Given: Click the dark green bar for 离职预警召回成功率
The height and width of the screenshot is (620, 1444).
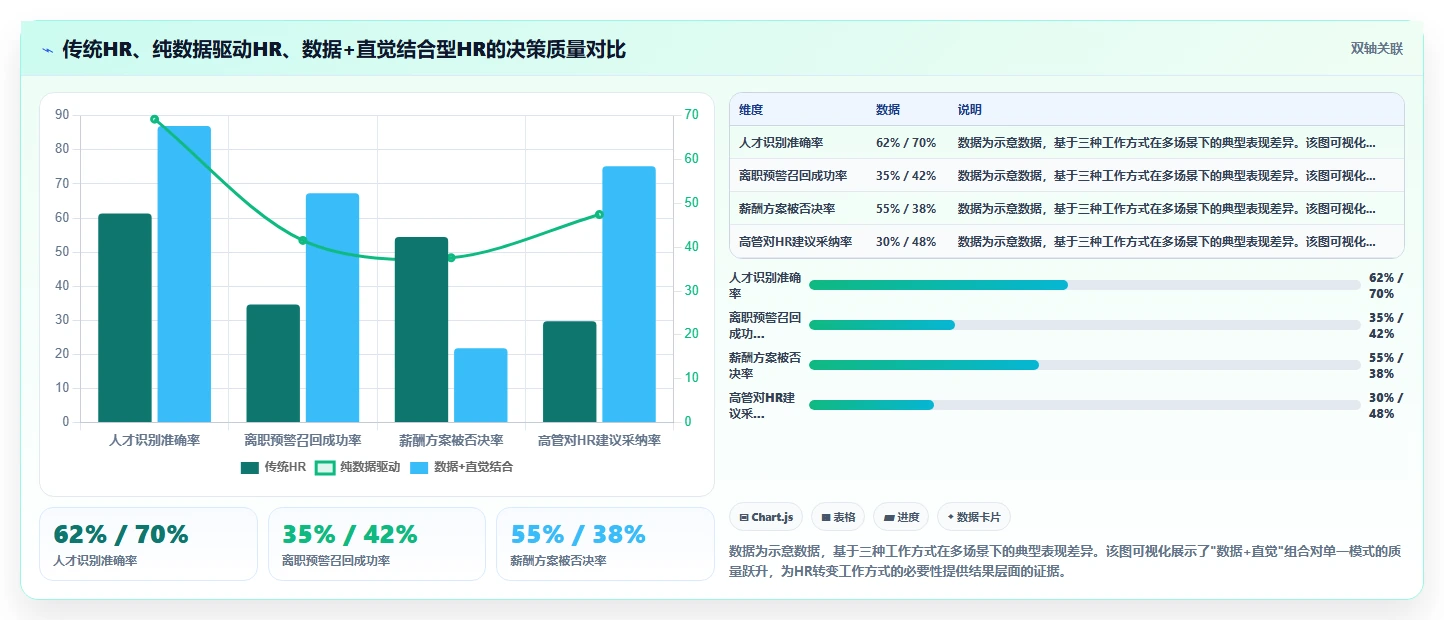Looking at the screenshot, I should [x=273, y=363].
